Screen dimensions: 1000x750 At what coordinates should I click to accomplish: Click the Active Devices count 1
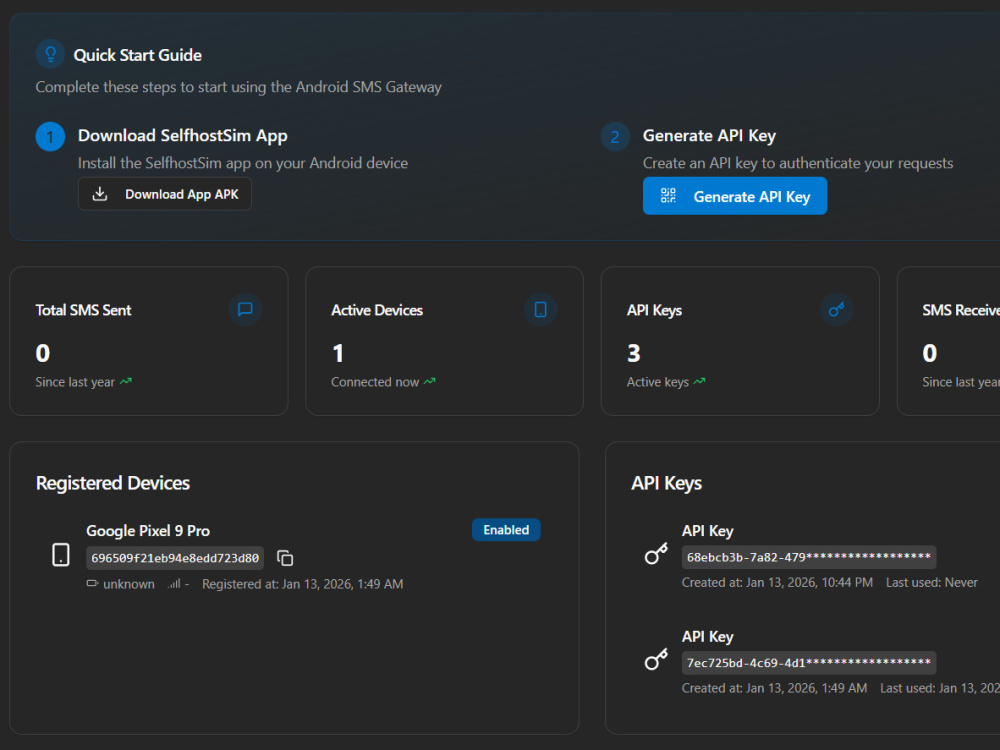click(338, 353)
